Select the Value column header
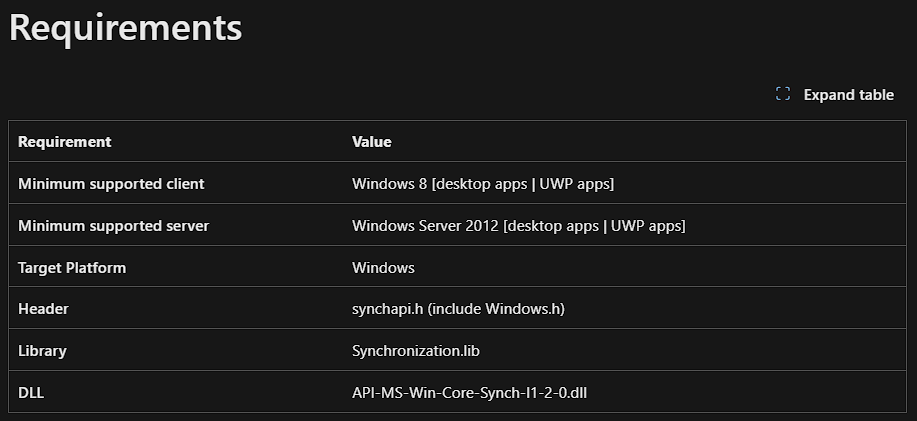This screenshot has height=421, width=917. [372, 142]
